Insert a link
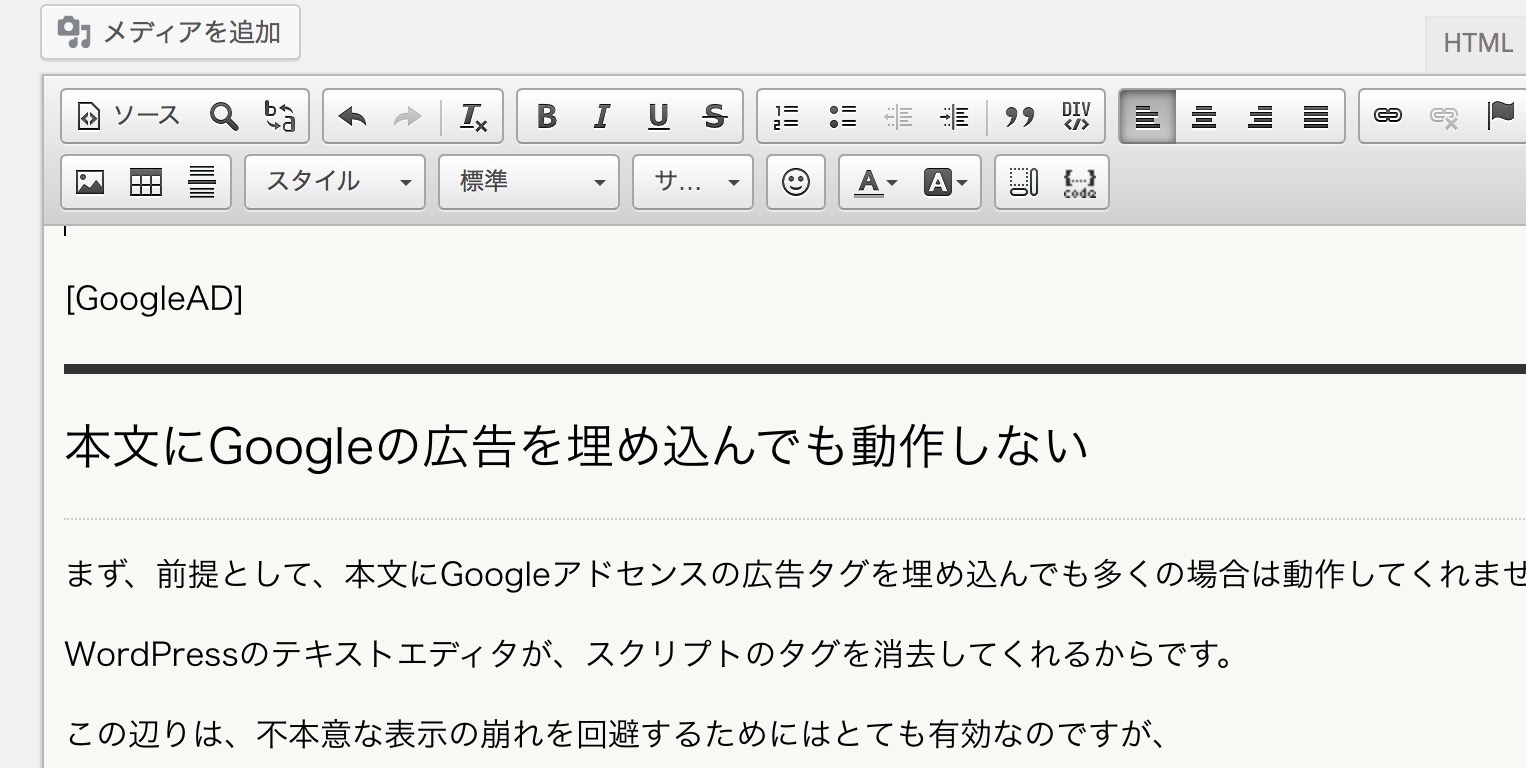 1388,116
